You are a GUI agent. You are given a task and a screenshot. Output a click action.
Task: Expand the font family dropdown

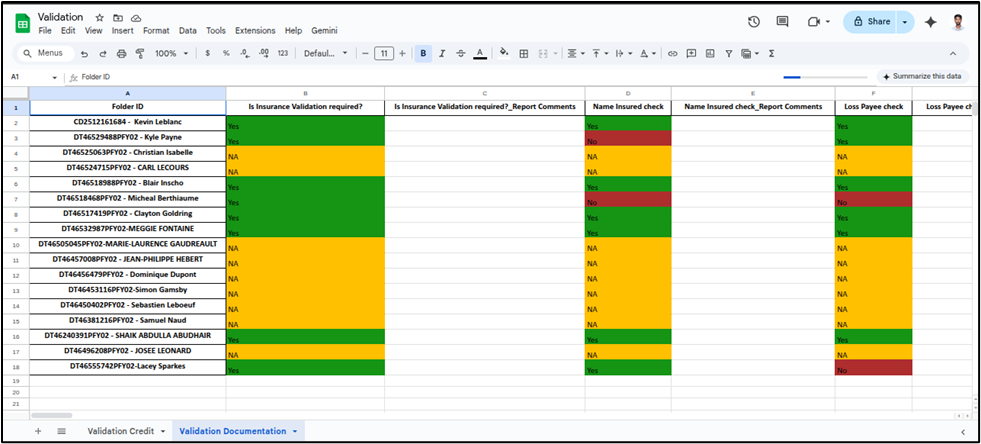pyautogui.click(x=325, y=53)
